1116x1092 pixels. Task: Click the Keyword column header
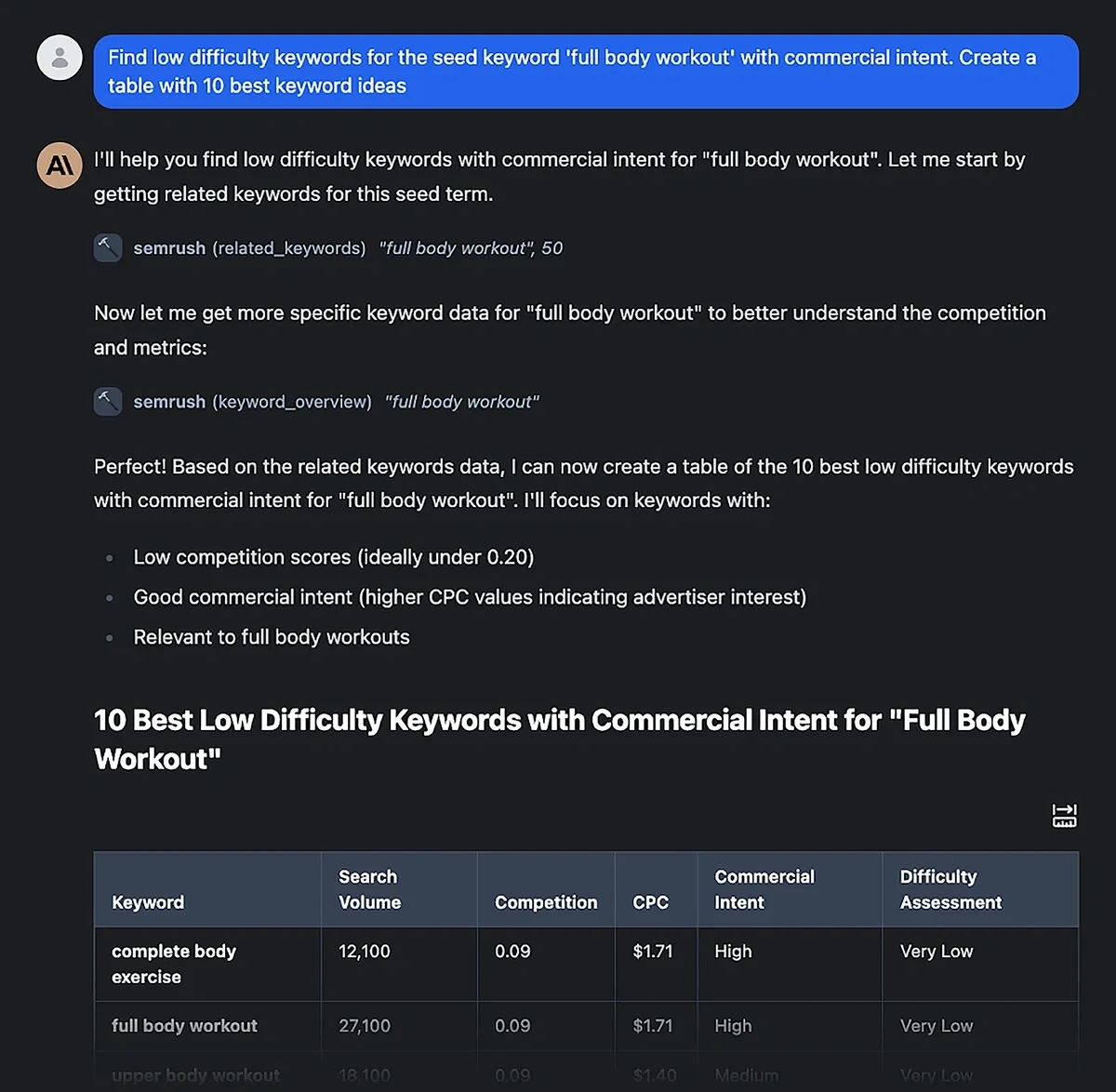[x=148, y=902]
